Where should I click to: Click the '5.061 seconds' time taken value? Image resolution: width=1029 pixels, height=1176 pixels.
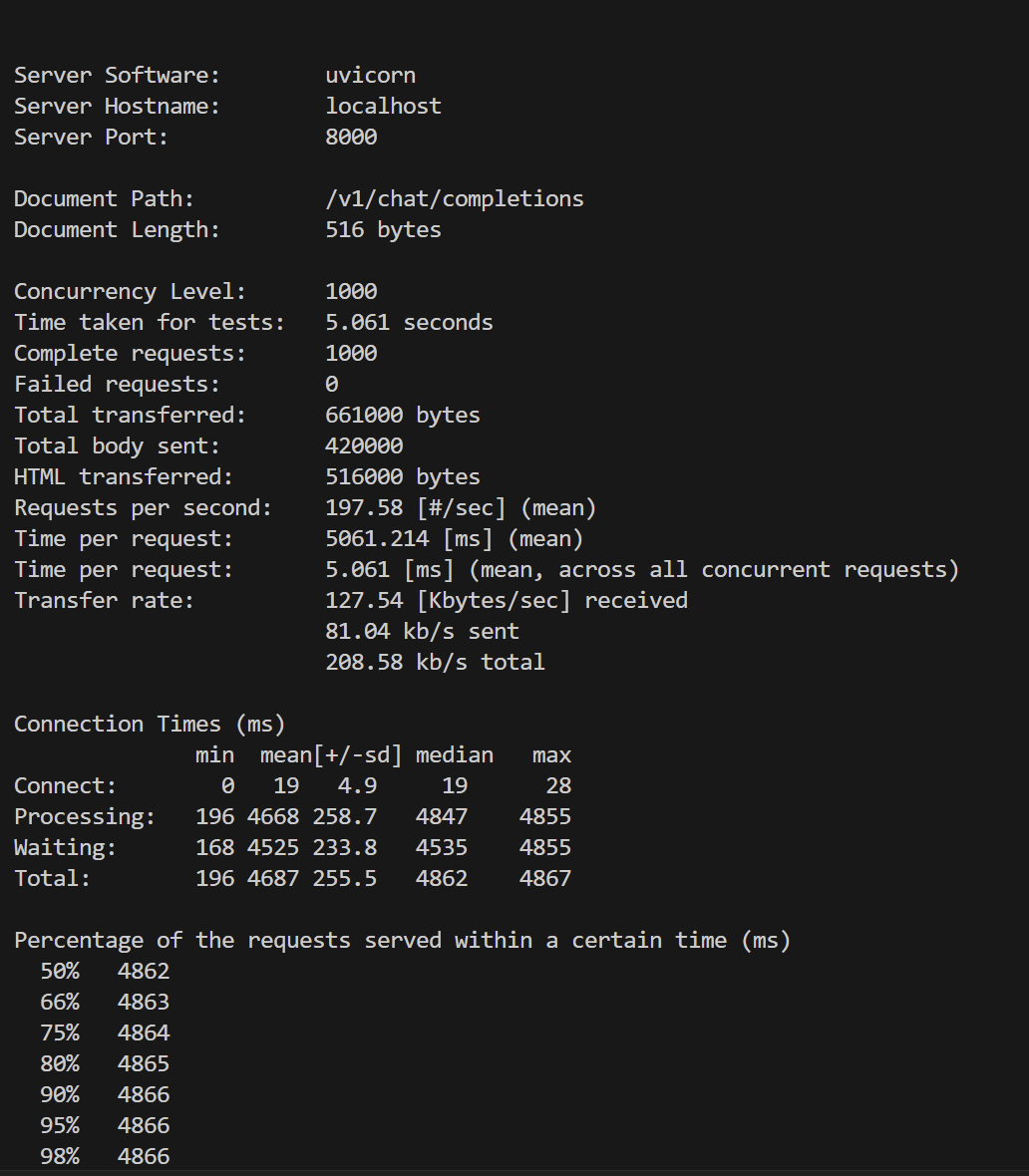pos(409,323)
